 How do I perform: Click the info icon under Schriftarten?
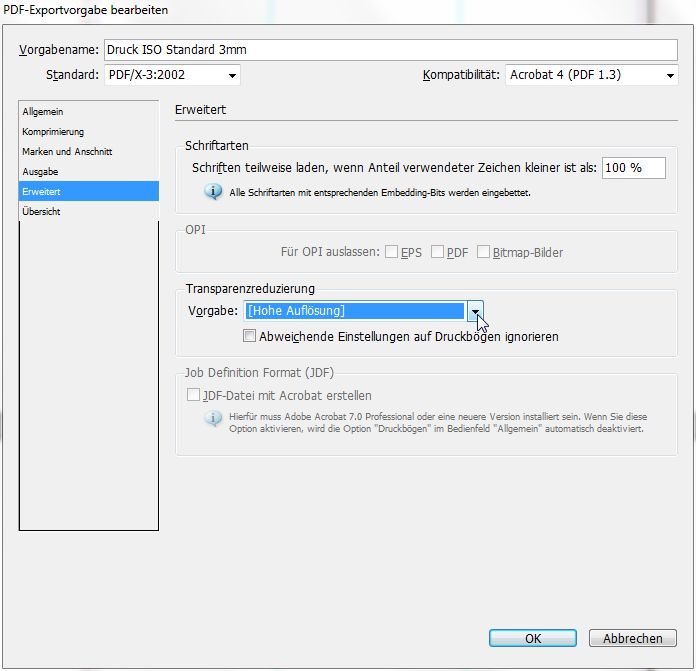coord(212,192)
